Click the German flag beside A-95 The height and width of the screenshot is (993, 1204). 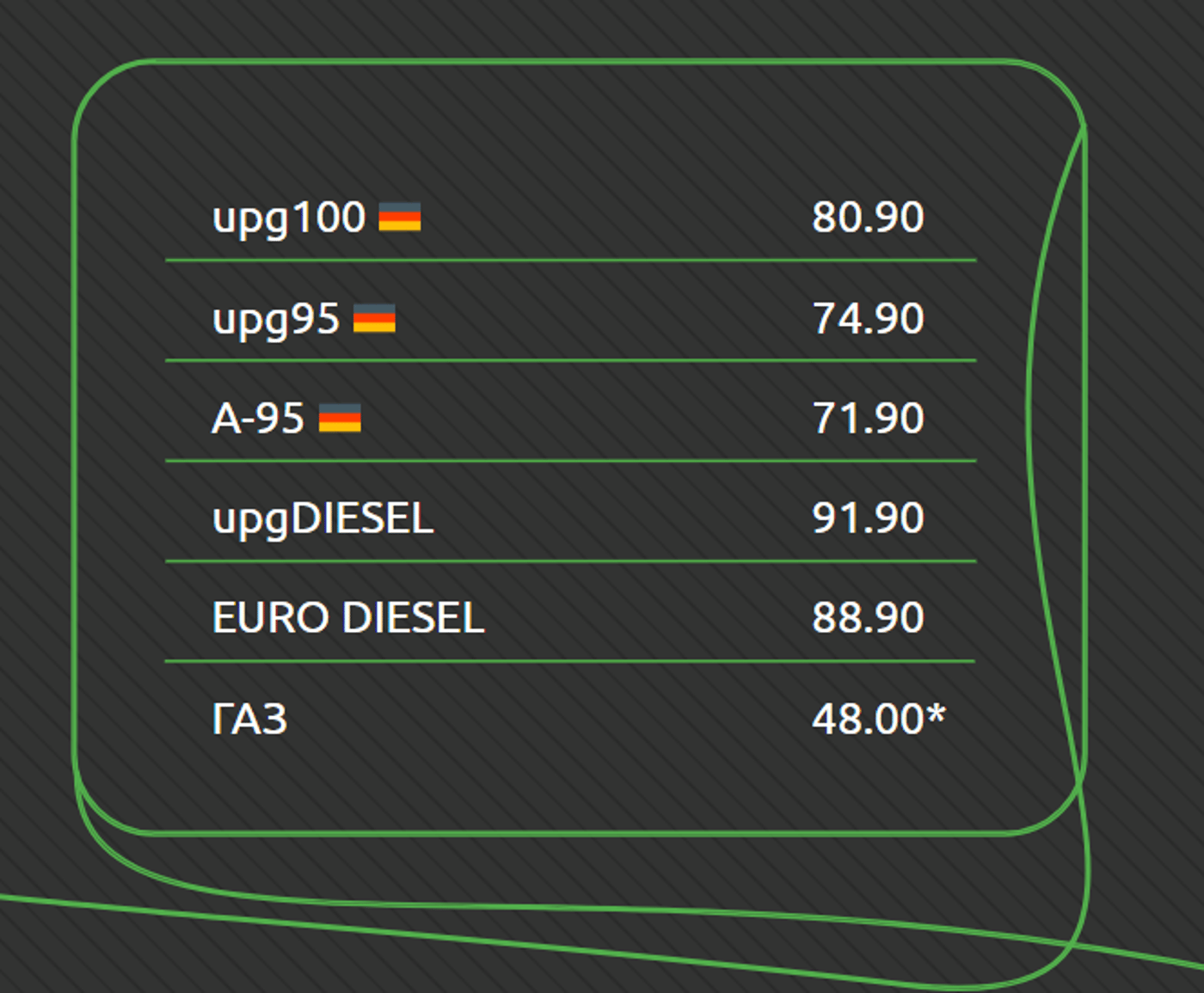(340, 418)
